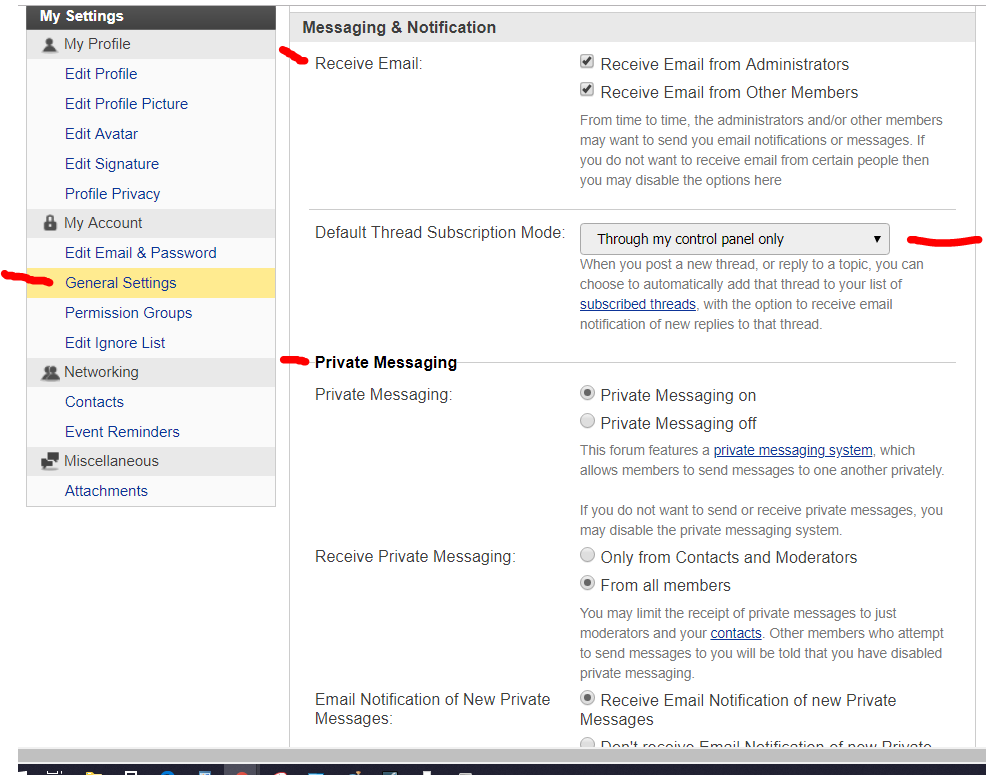Click the contacts link in the description text
Image resolution: width=986 pixels, height=775 pixels.
point(735,633)
